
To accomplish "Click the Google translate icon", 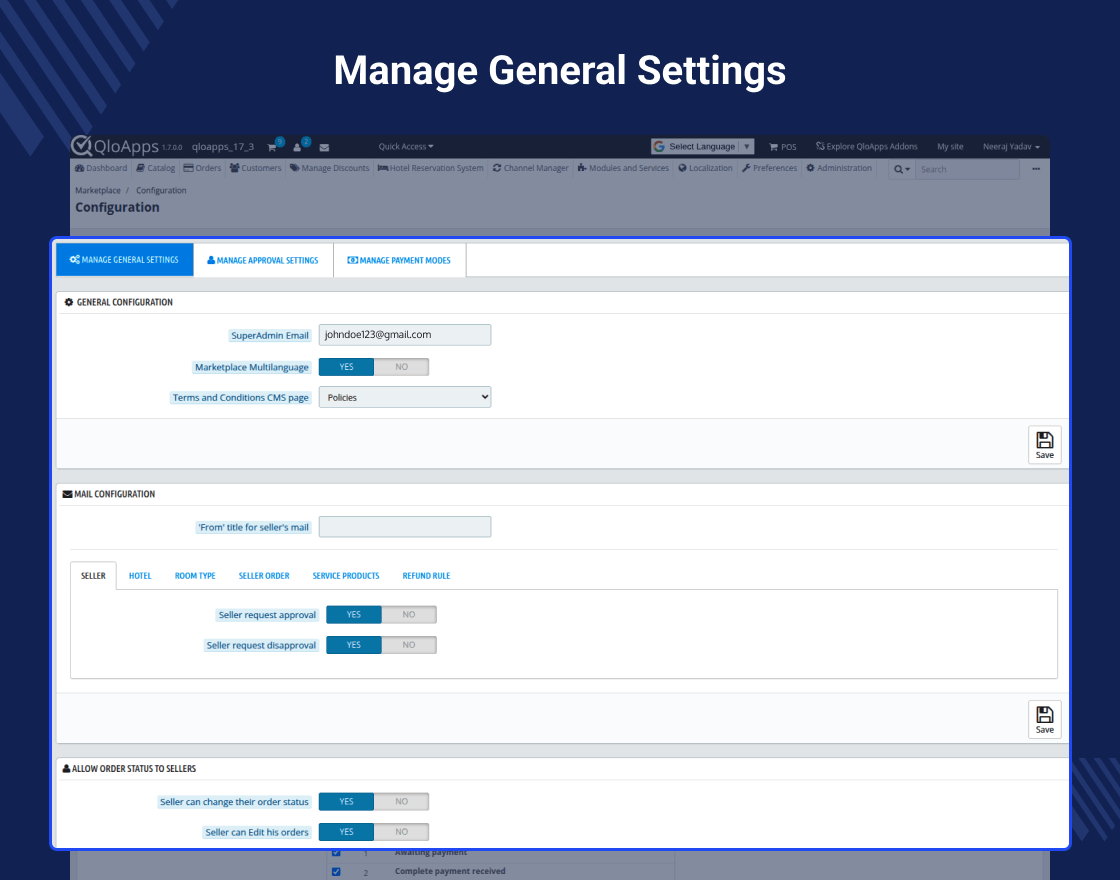I will (x=659, y=146).
